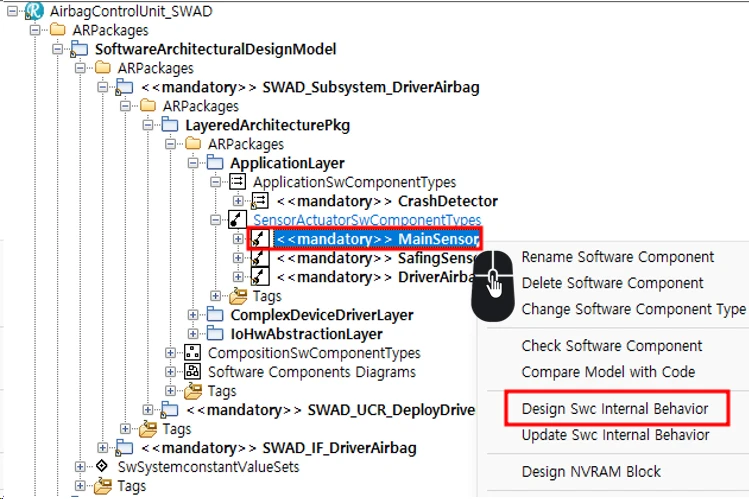Expand the IoHwAbstractionLayer package

point(194,334)
